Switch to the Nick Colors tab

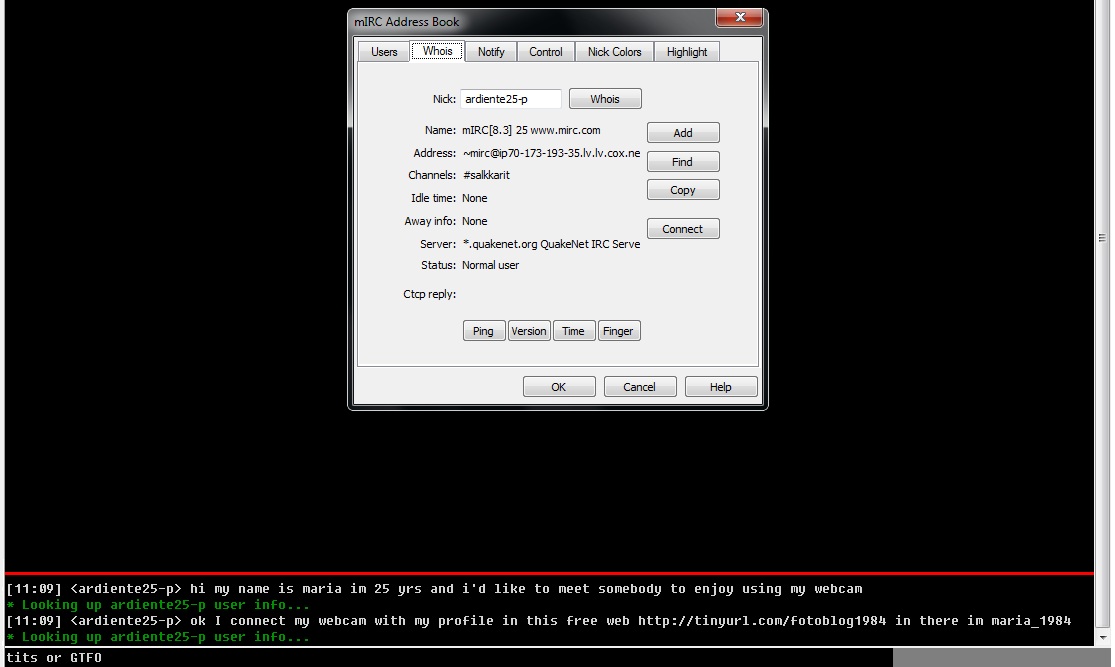point(614,52)
